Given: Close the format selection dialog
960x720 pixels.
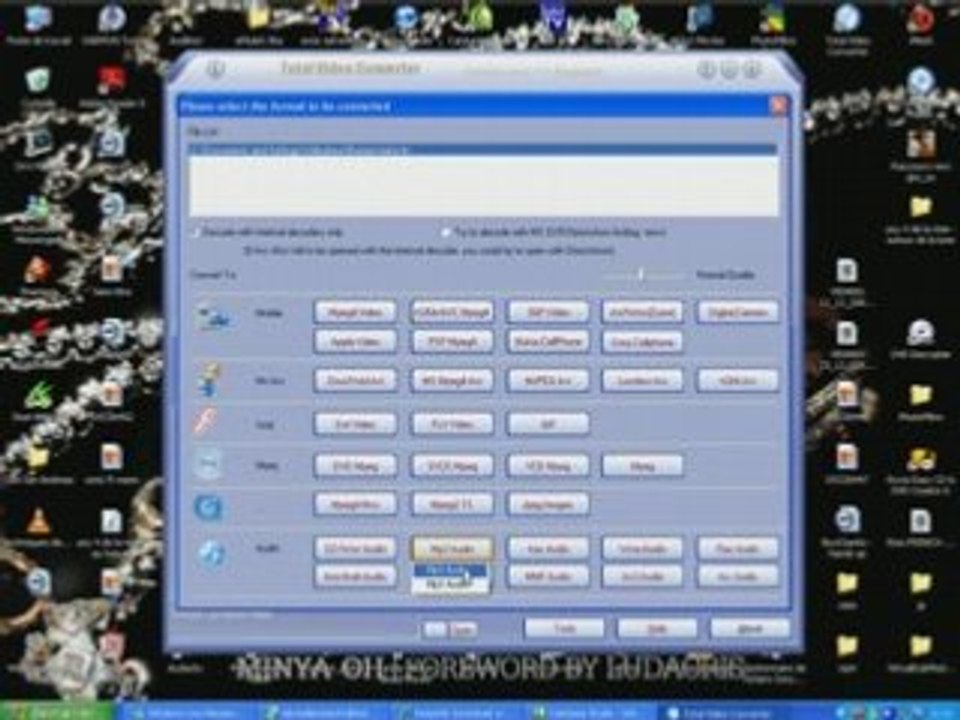Looking at the screenshot, I should (x=778, y=105).
